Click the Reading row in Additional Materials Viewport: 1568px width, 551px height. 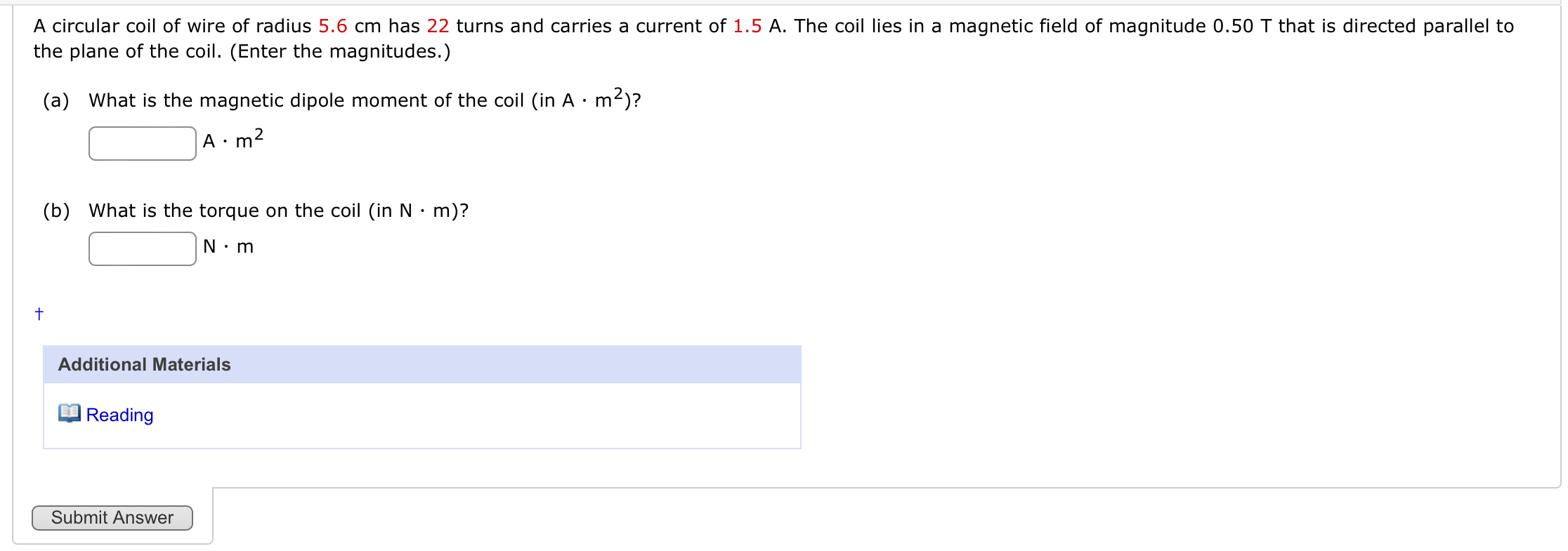(x=422, y=415)
